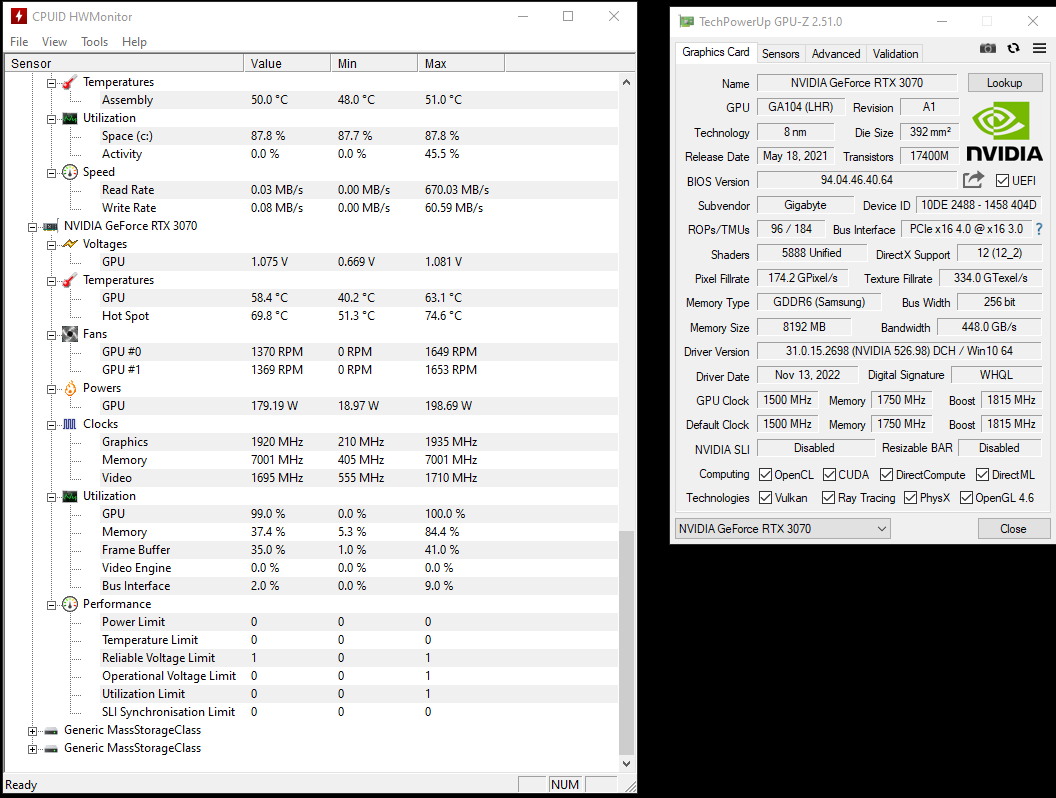The width and height of the screenshot is (1056, 798).
Task: Click the scrollbar down arrow in HWMonitor
Action: coord(626,764)
